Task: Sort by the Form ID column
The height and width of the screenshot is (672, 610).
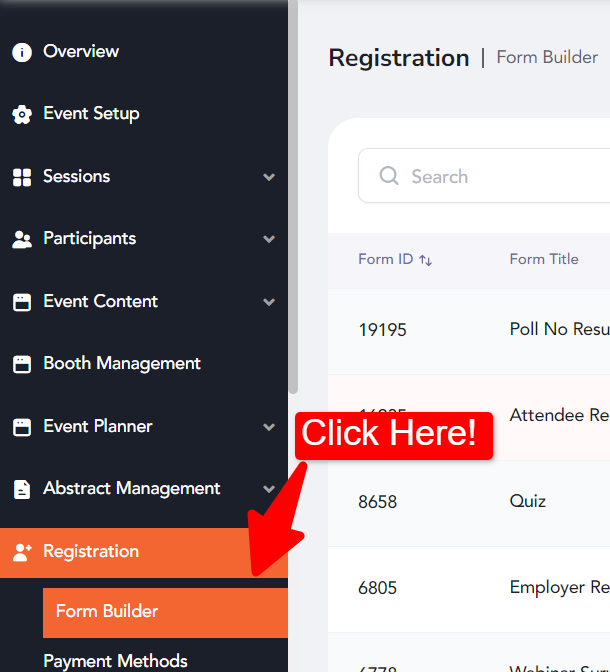Action: point(395,259)
